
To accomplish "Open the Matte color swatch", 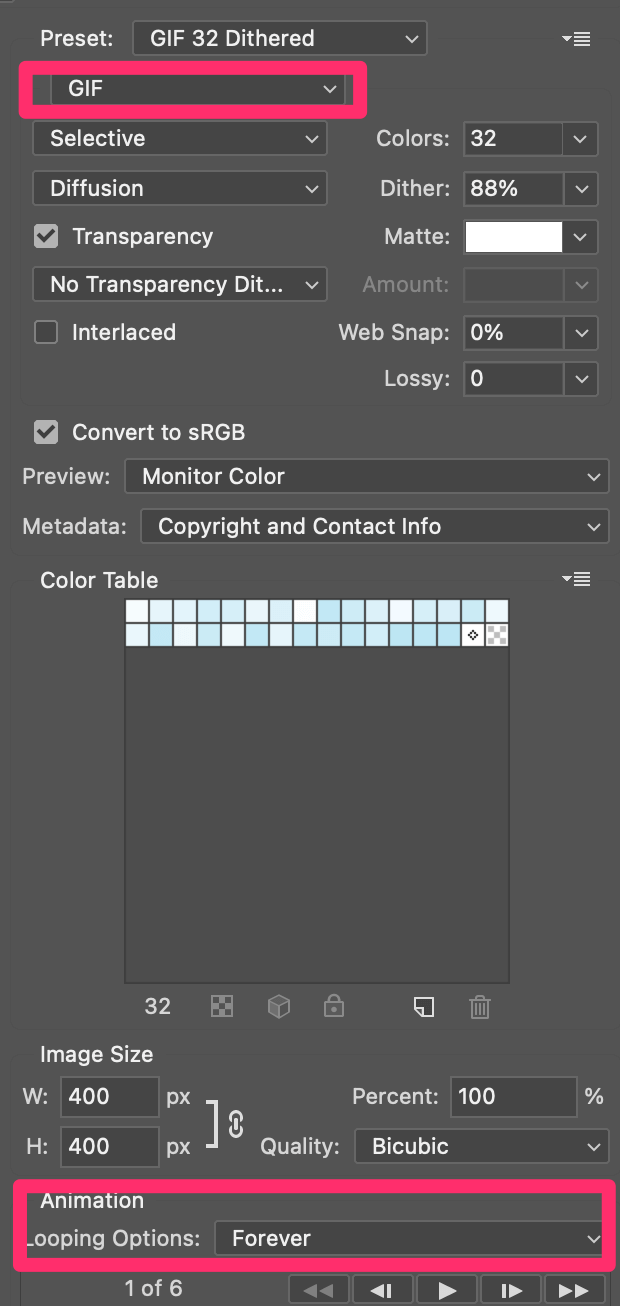I will [x=514, y=236].
